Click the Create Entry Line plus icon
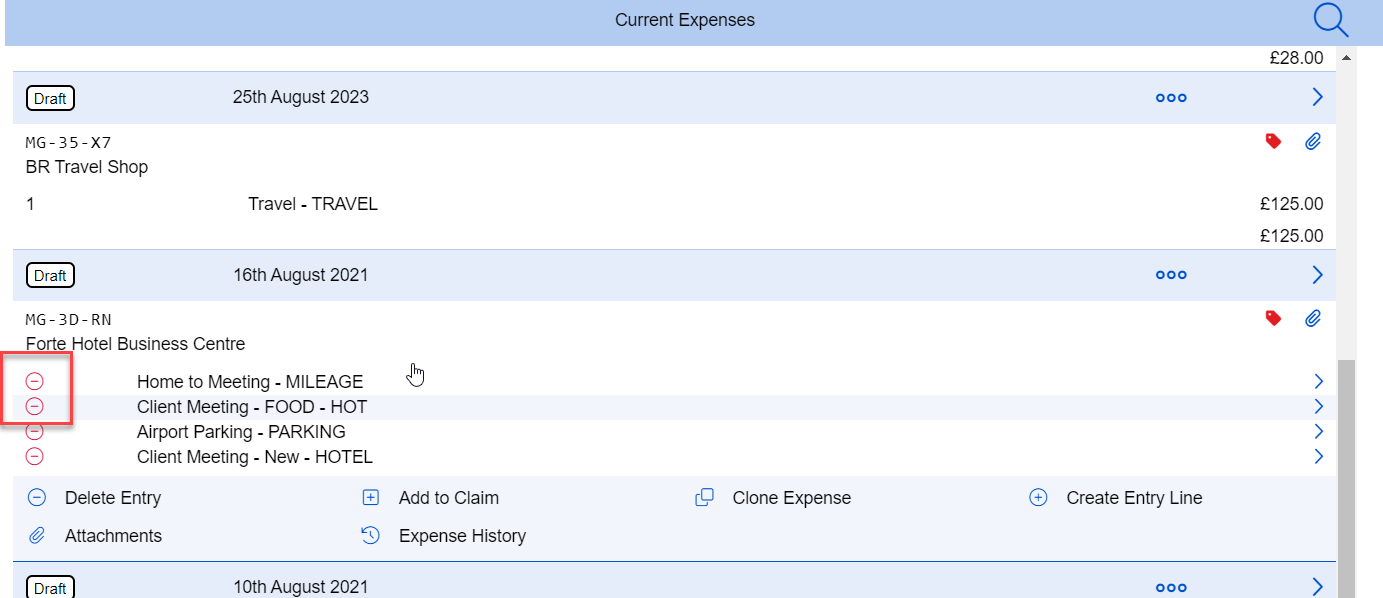This screenshot has width=1383, height=598. pos(1038,497)
